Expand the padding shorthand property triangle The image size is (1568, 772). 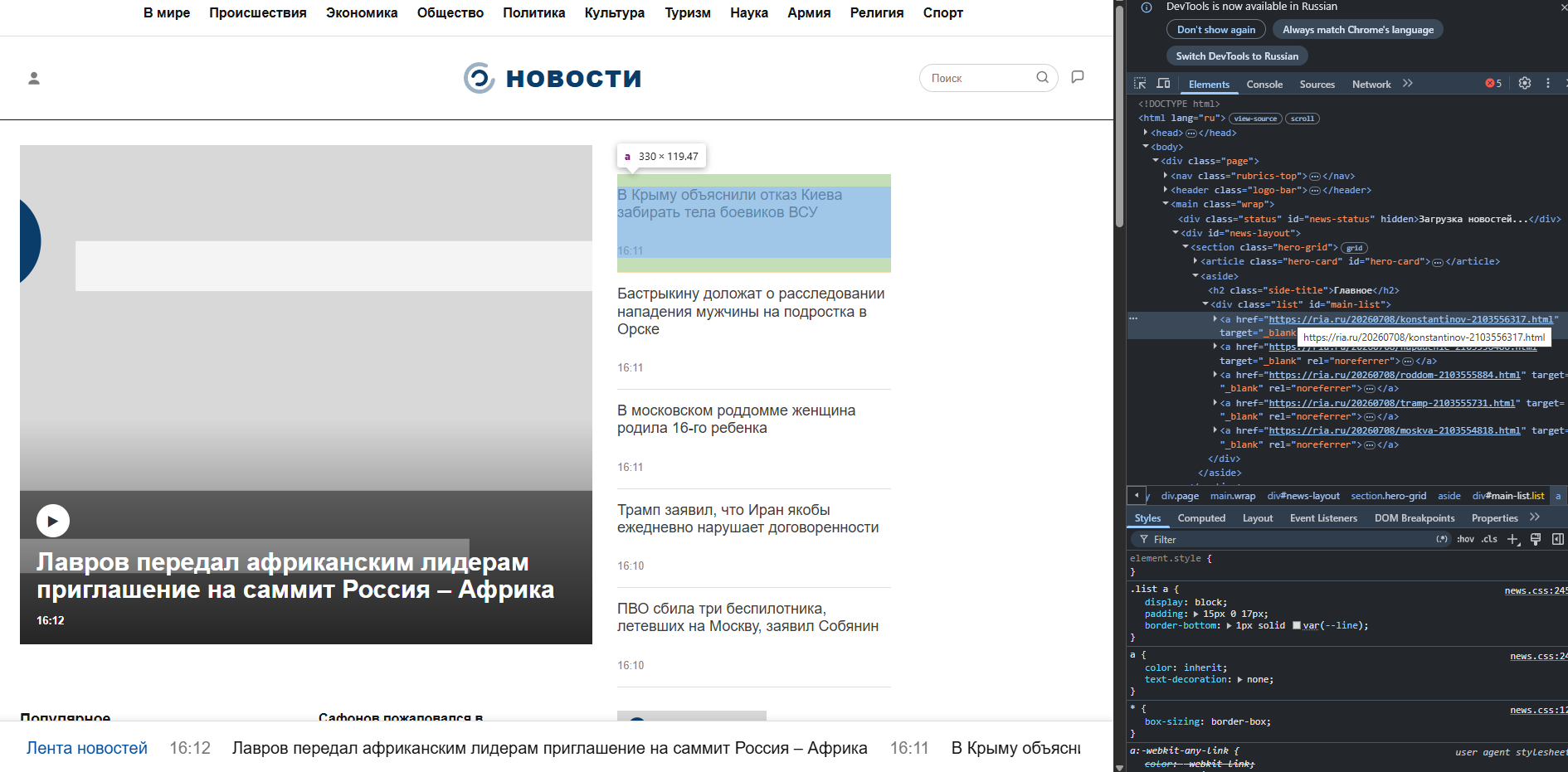coord(1195,614)
